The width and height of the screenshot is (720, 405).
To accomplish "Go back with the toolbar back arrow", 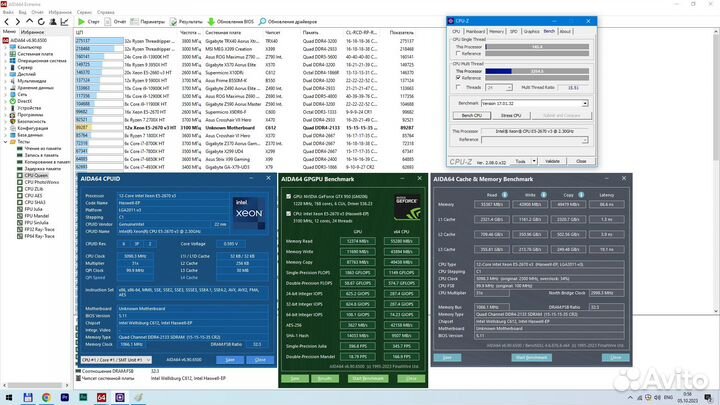I will [x=6, y=22].
